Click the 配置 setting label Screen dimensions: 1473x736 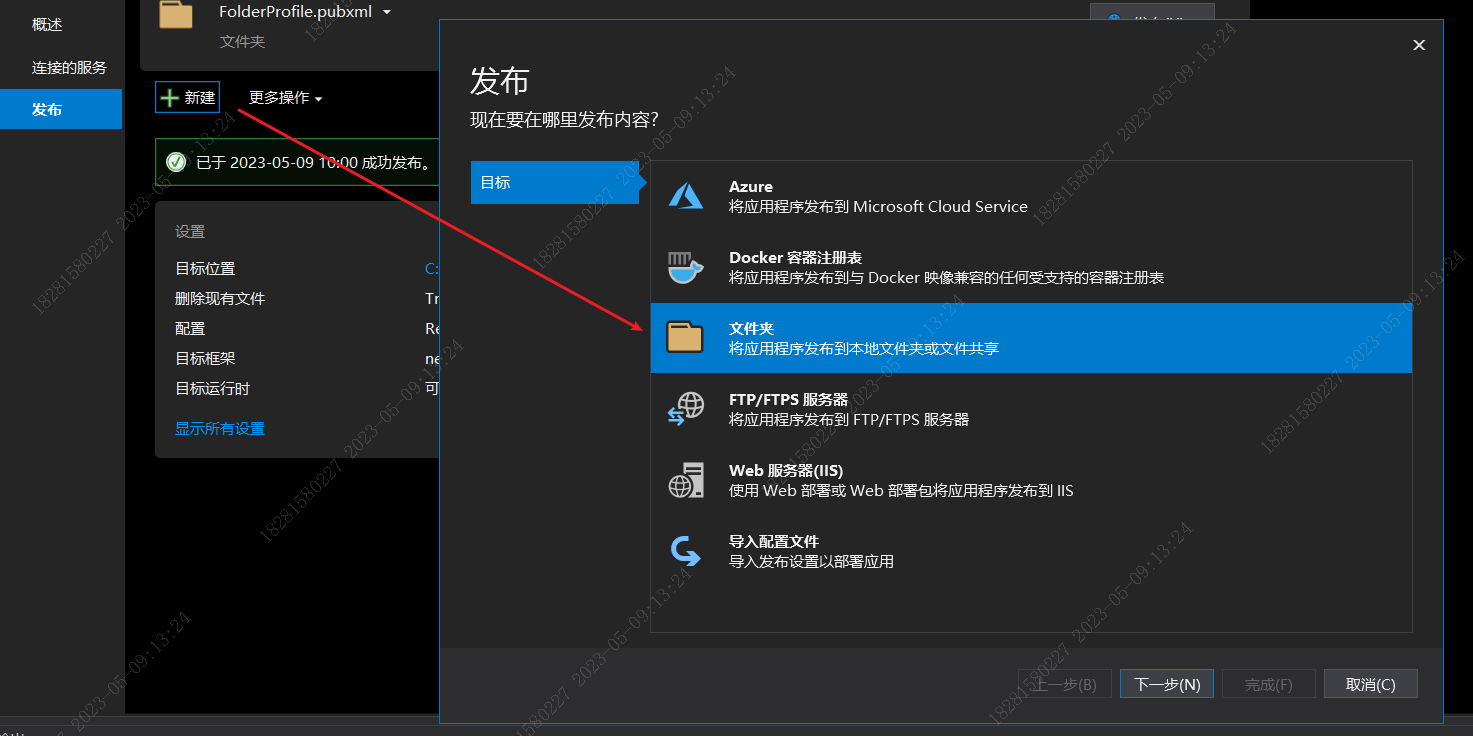(190, 328)
